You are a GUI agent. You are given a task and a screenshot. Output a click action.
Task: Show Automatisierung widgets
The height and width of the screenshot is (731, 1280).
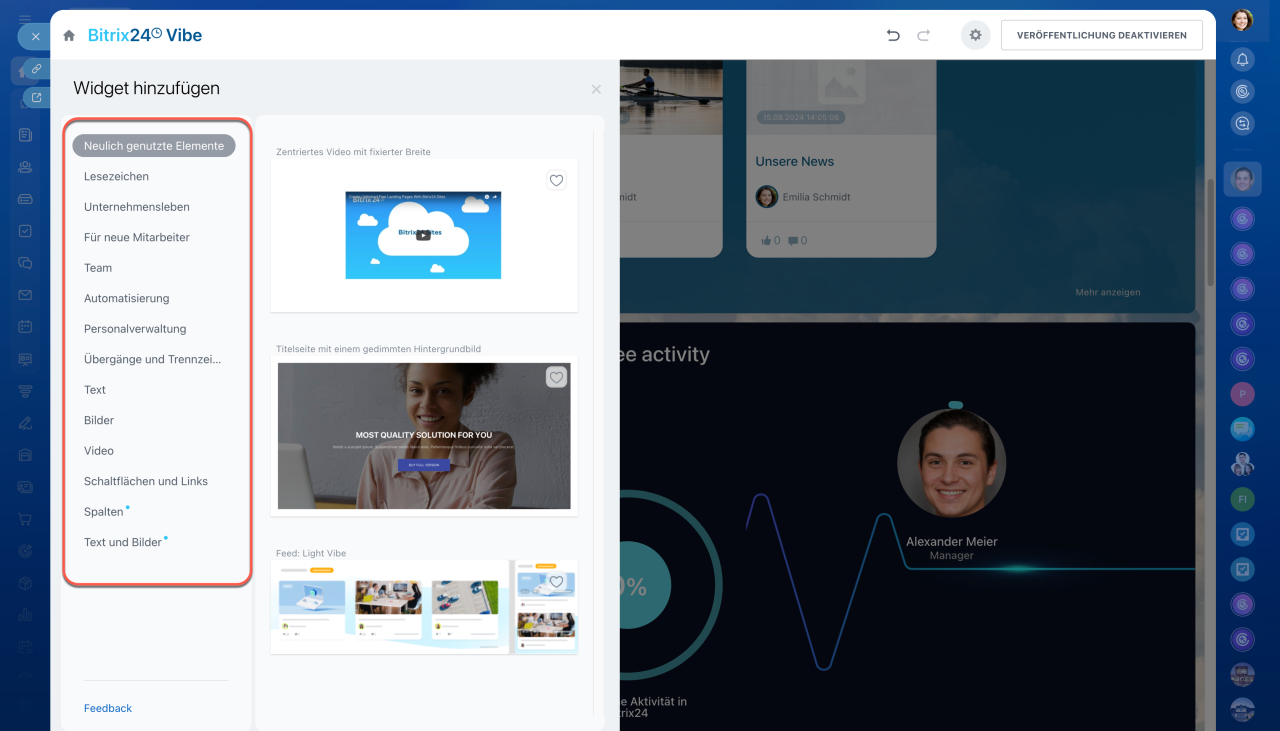point(127,298)
